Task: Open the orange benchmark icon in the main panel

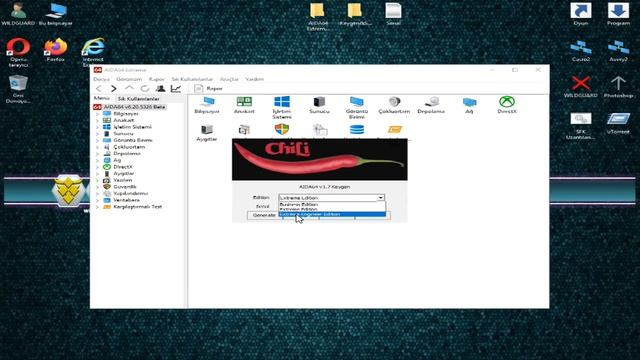Action: pyautogui.click(x=394, y=129)
